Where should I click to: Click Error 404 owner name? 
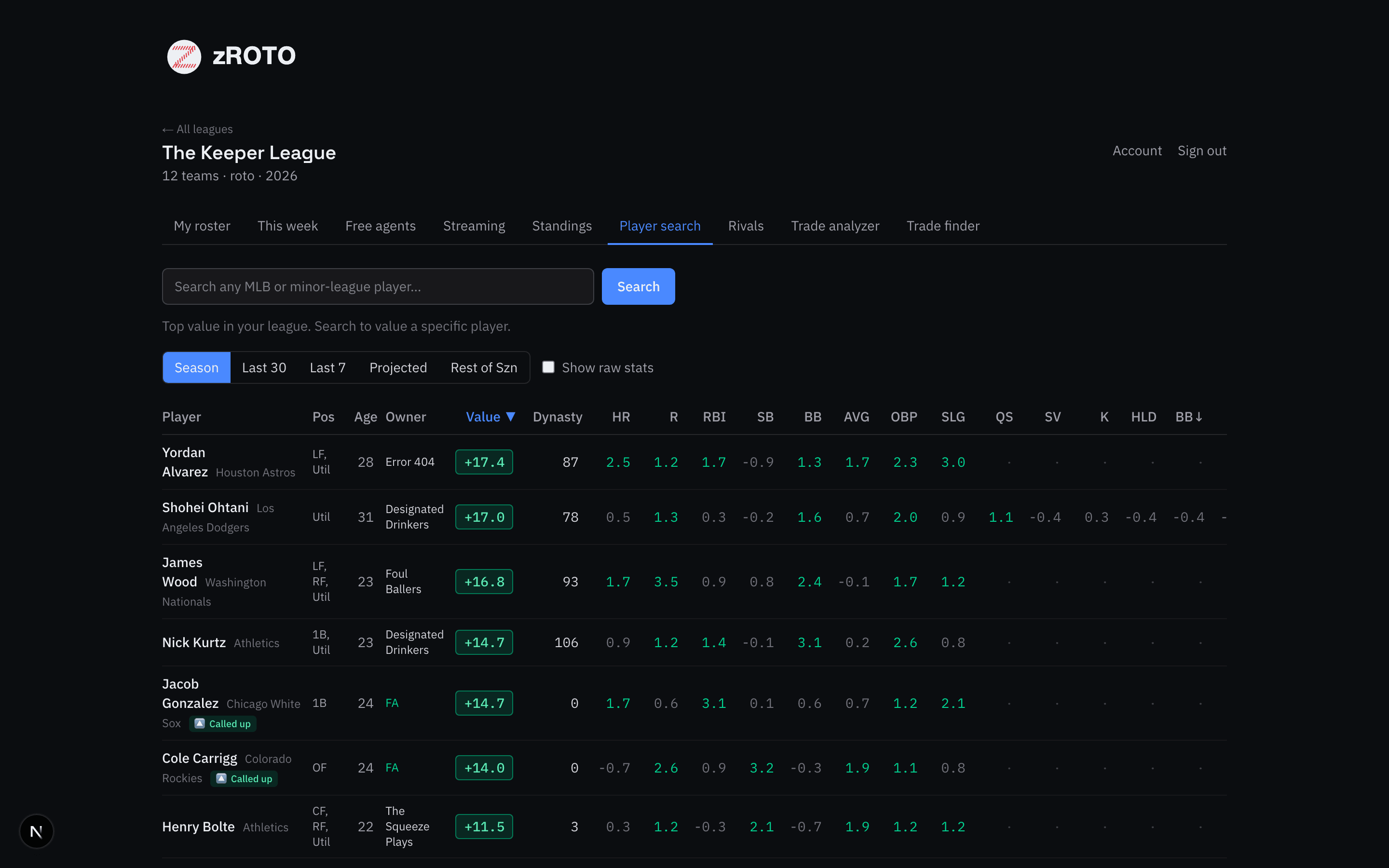pos(410,462)
